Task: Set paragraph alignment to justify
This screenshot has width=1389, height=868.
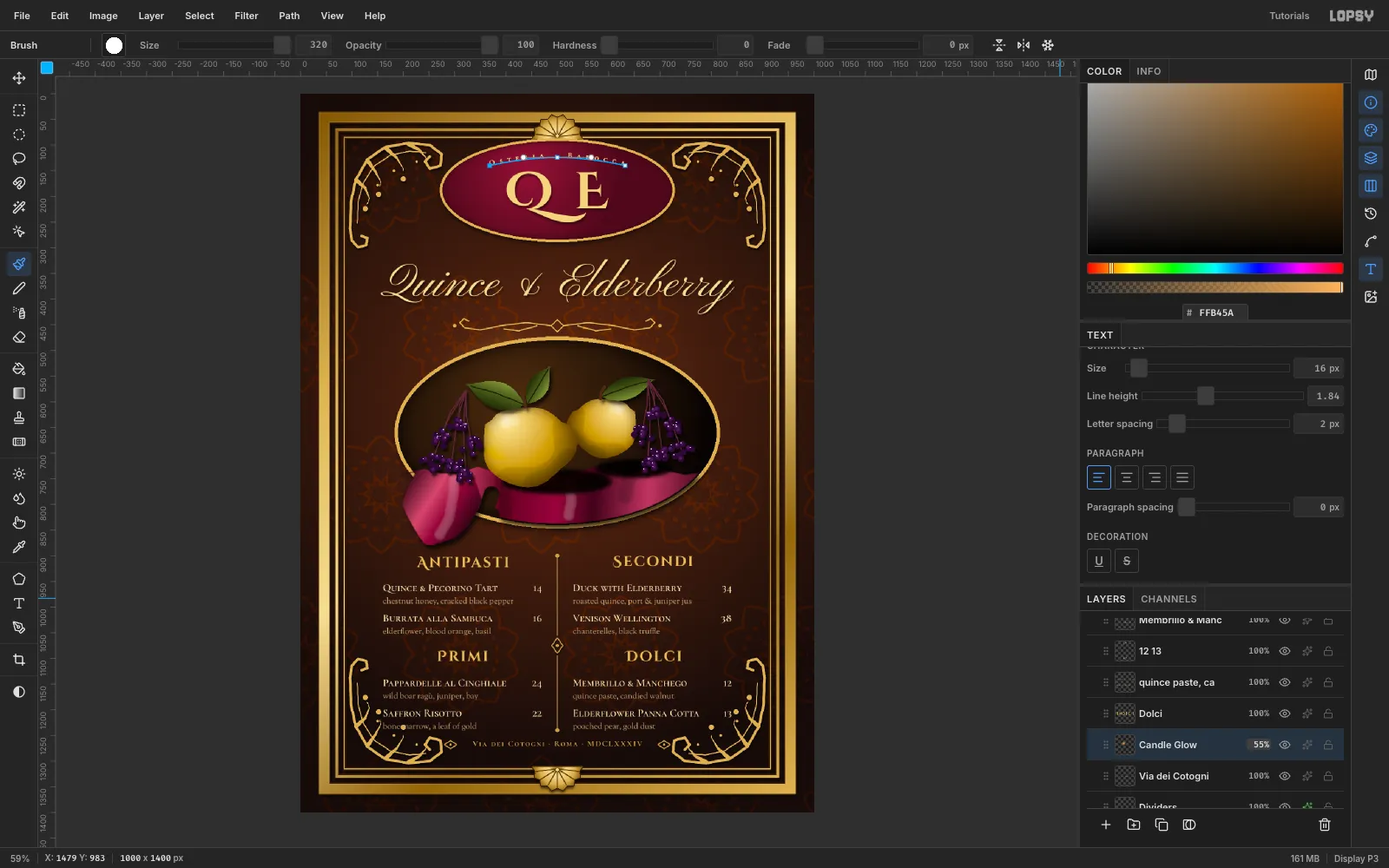Action: (x=1182, y=477)
